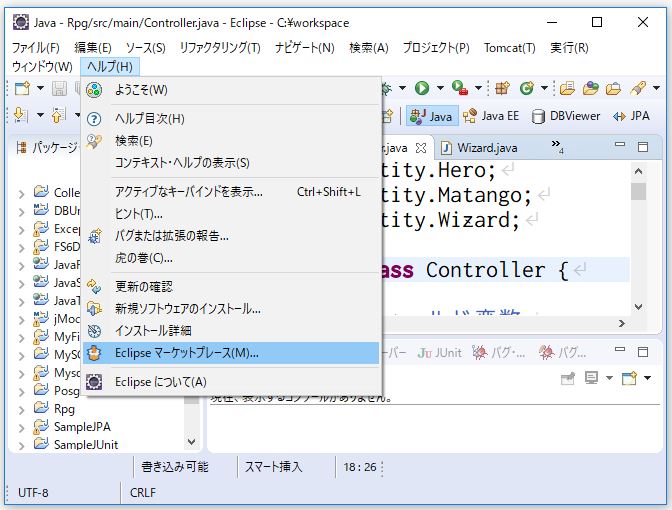This screenshot has height=510, width=672.
Task: Open the Tomcat(T) menu
Action: click(x=510, y=48)
